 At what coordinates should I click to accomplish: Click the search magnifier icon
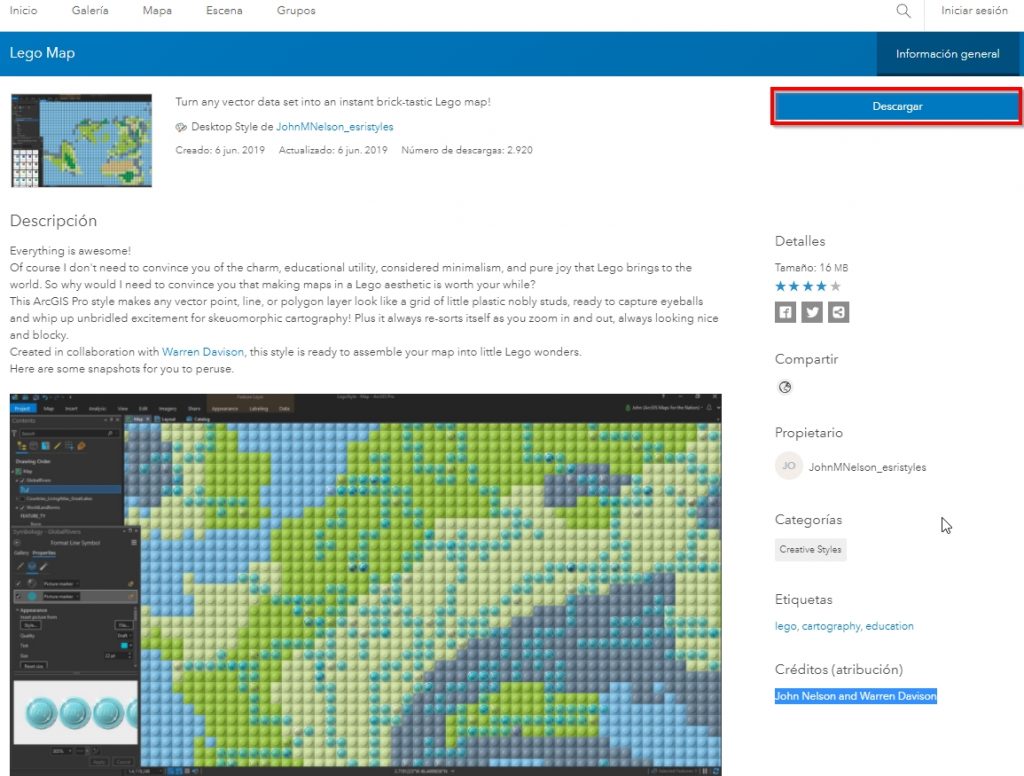(903, 11)
